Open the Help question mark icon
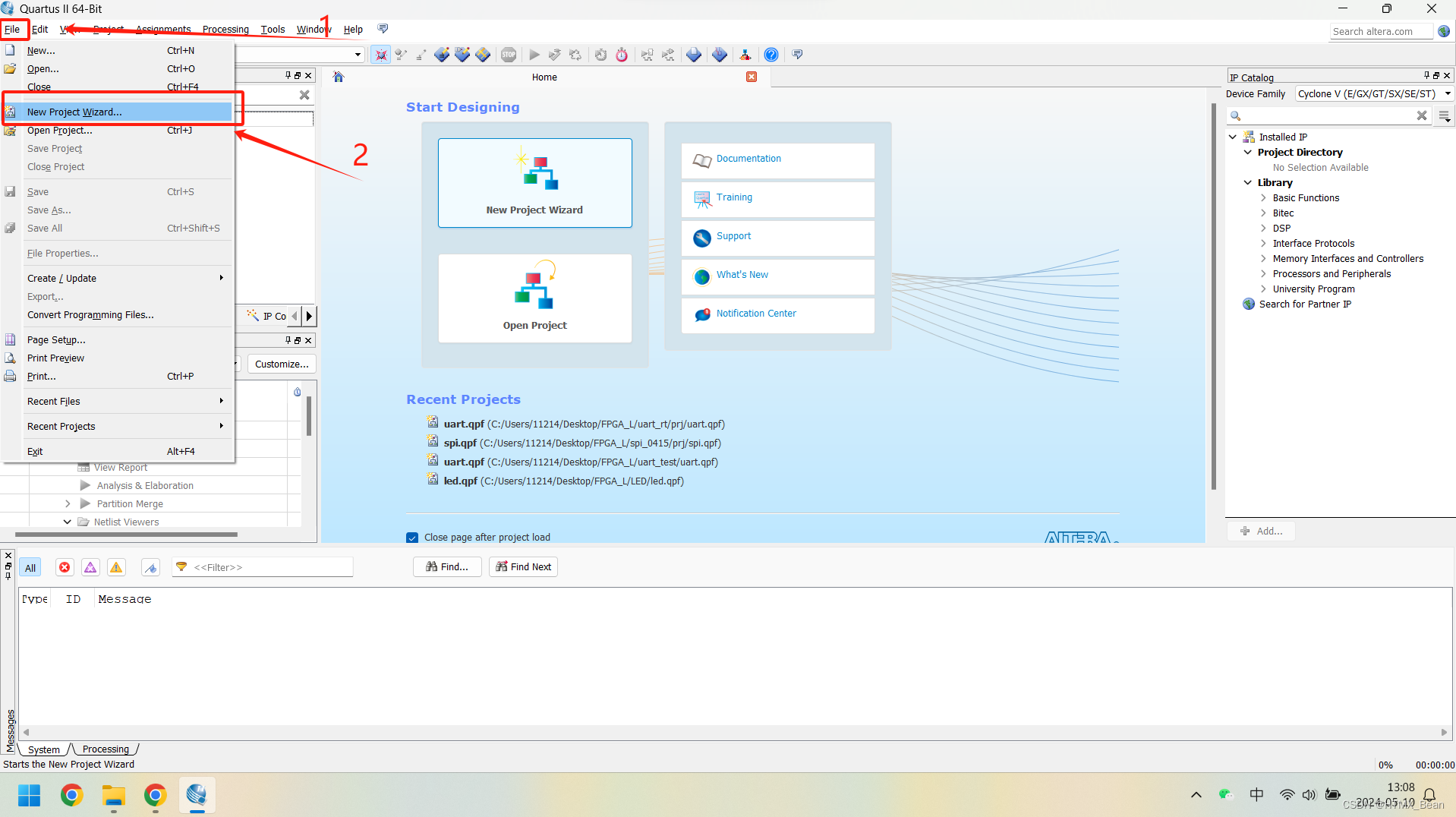Image resolution: width=1456 pixels, height=817 pixels. 771,55
